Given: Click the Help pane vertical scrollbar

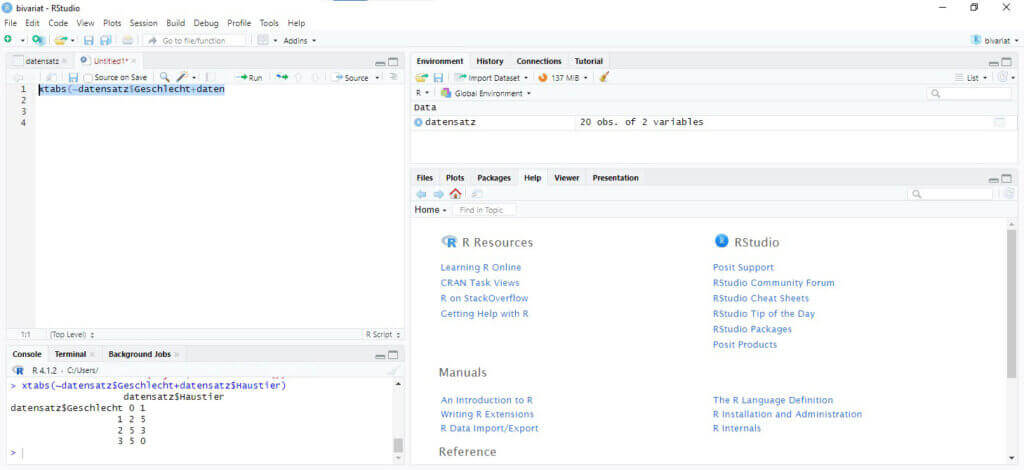Looking at the screenshot, I should [x=1012, y=304].
